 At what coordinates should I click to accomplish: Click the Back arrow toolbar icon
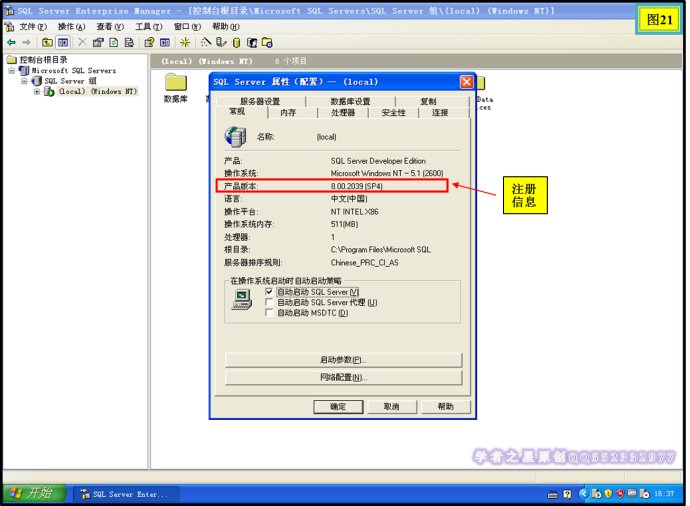pyautogui.click(x=11, y=43)
